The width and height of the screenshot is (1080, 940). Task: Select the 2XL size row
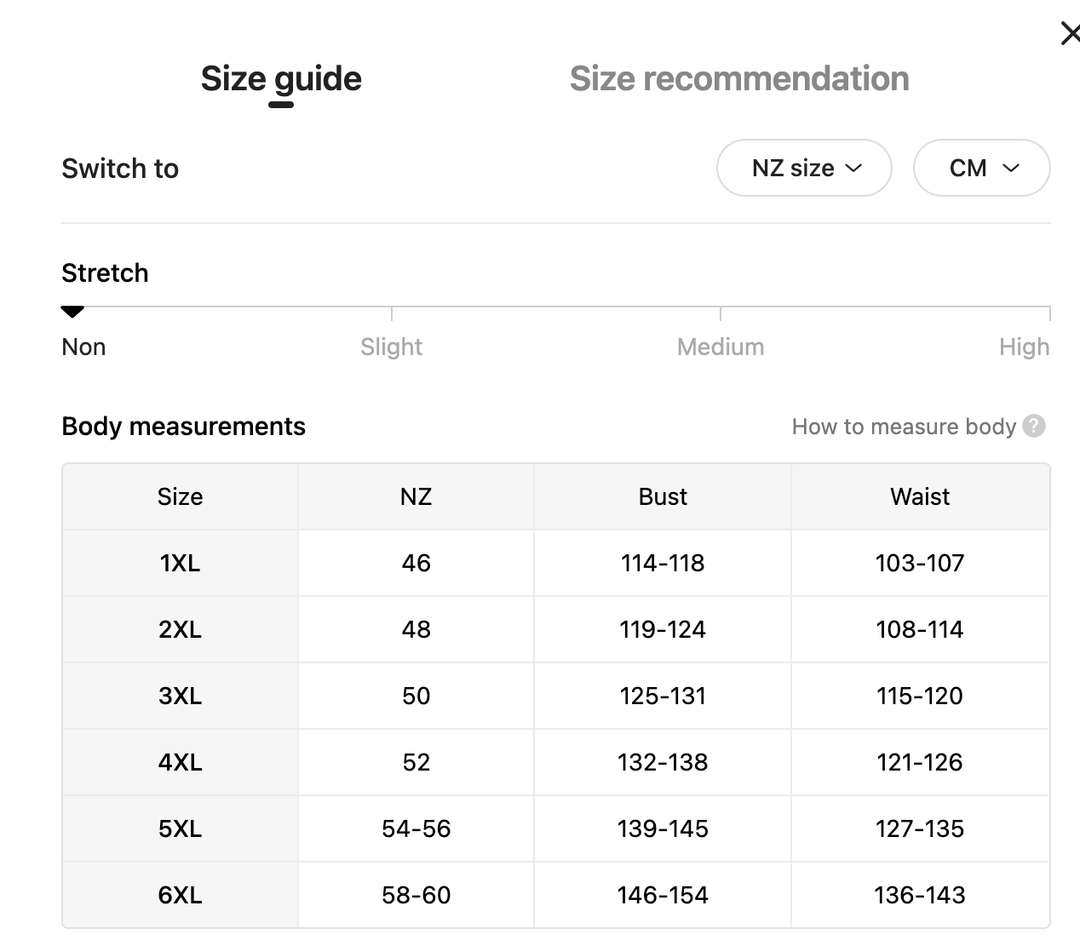(180, 630)
